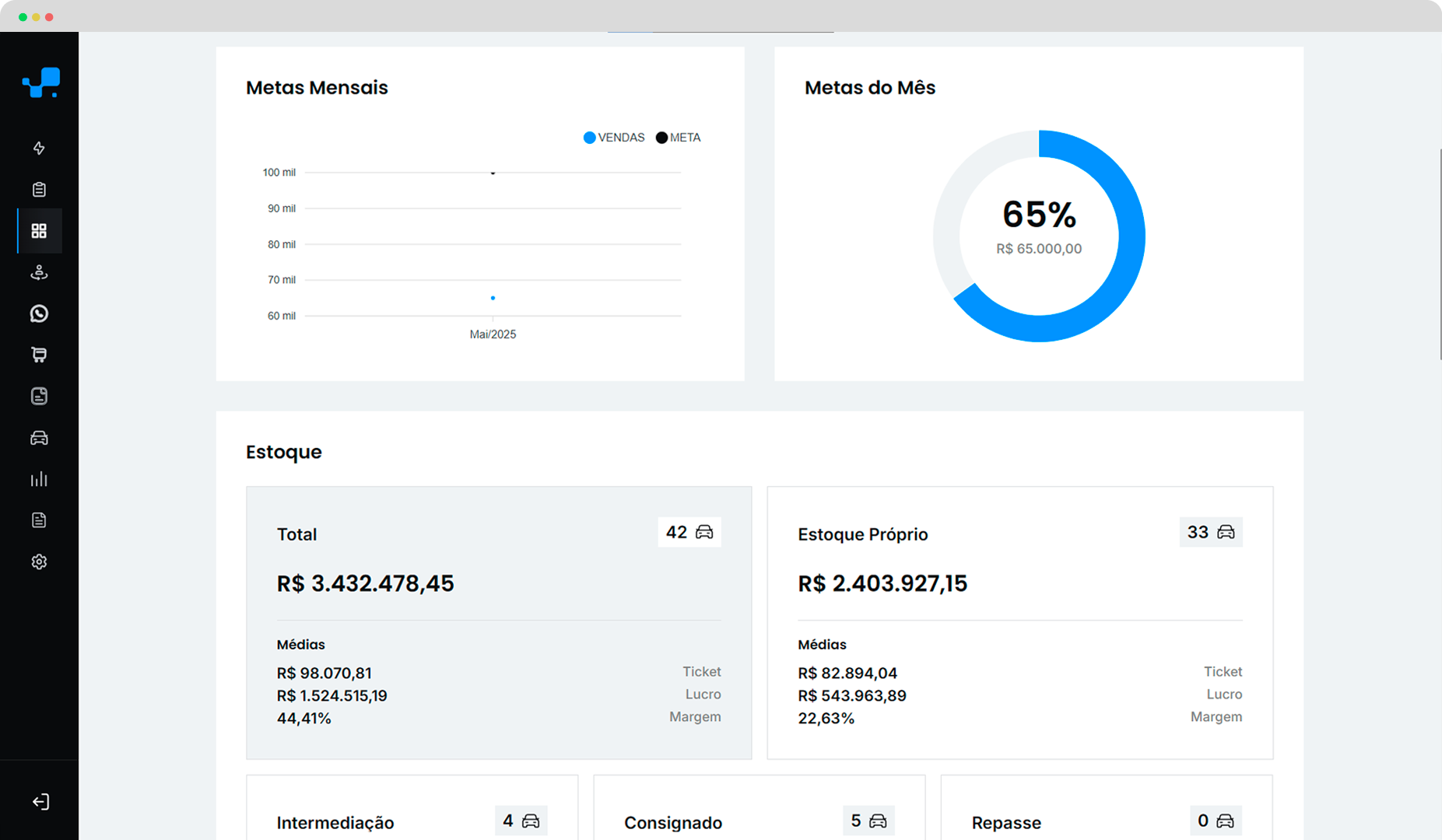Select the Consignado card
The height and width of the screenshot is (840, 1442).
760,807
